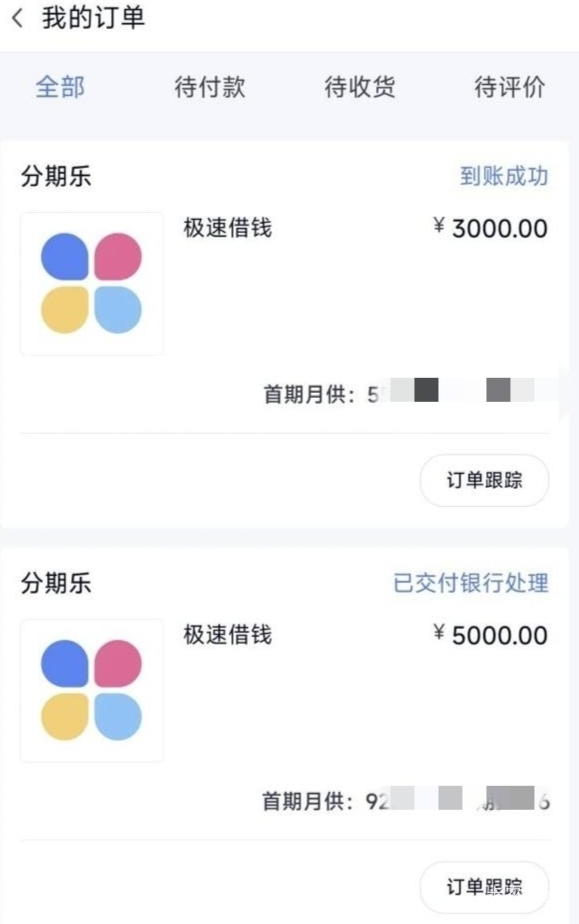
Task: Open the clover logo of the 5000.00 order
Action: [91, 690]
